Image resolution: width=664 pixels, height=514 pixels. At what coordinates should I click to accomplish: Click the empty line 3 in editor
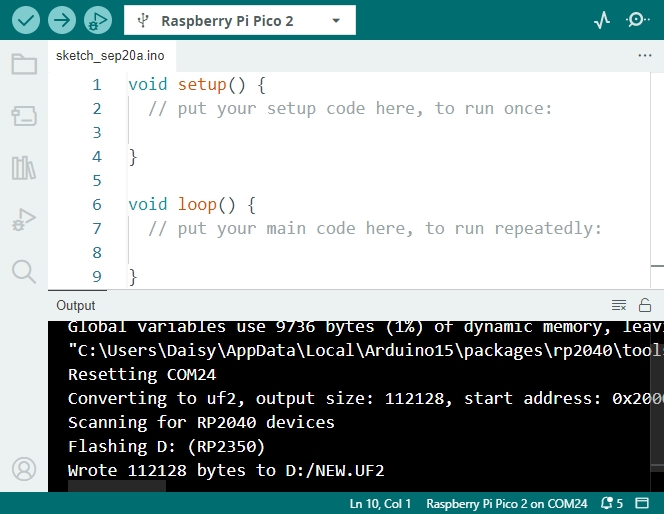pos(381,133)
